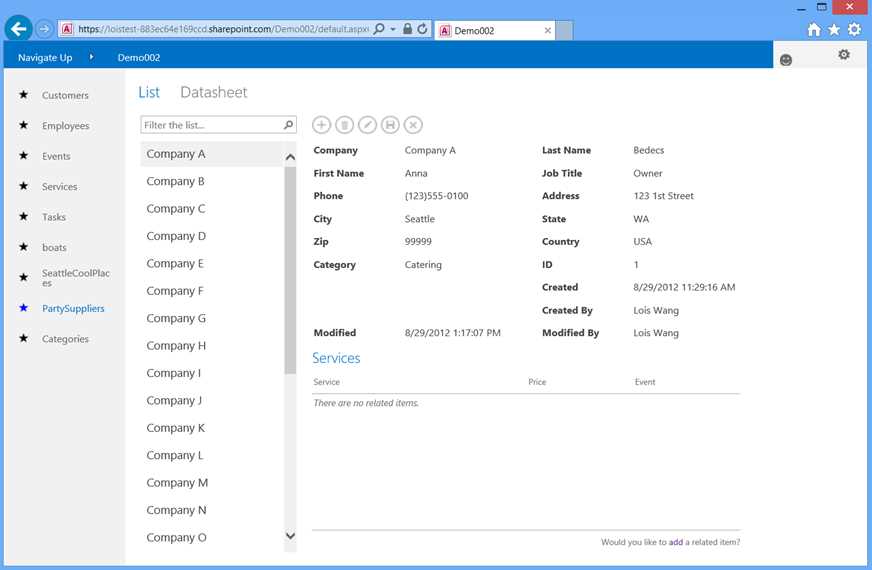Viewport: 872px width, 570px height.
Task: Click the Services section heading
Action: [336, 358]
